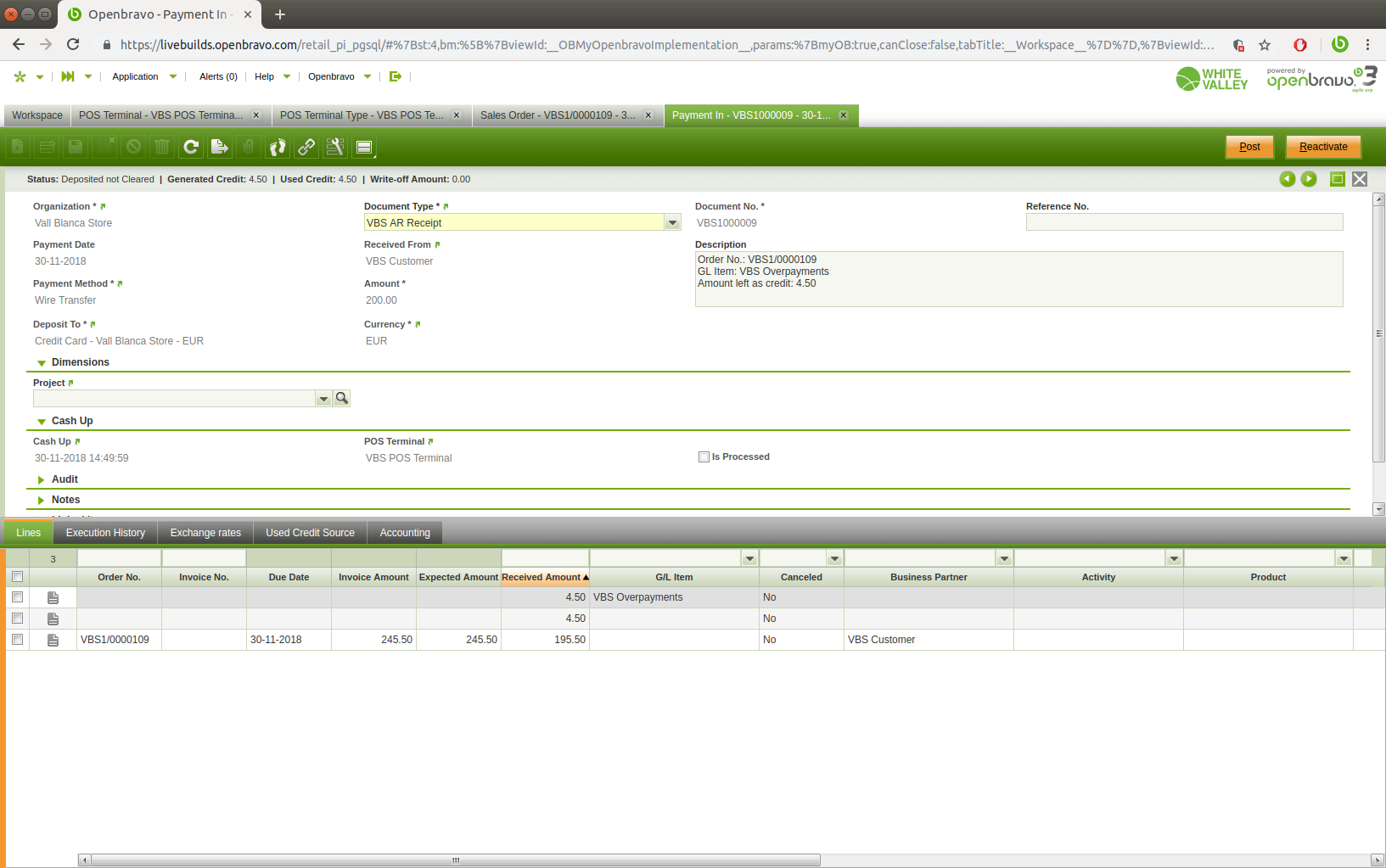Click the Export to spreadsheet toolbar icon
The width and height of the screenshot is (1386, 868).
(219, 147)
